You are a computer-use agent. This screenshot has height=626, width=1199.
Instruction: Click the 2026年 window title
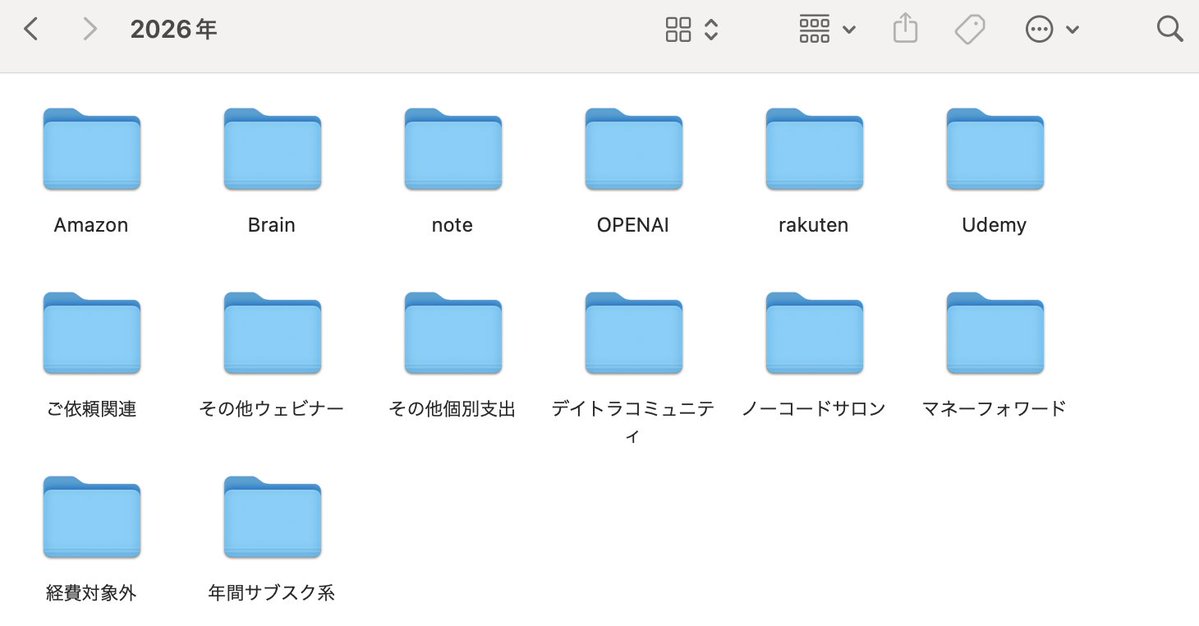[x=174, y=29]
